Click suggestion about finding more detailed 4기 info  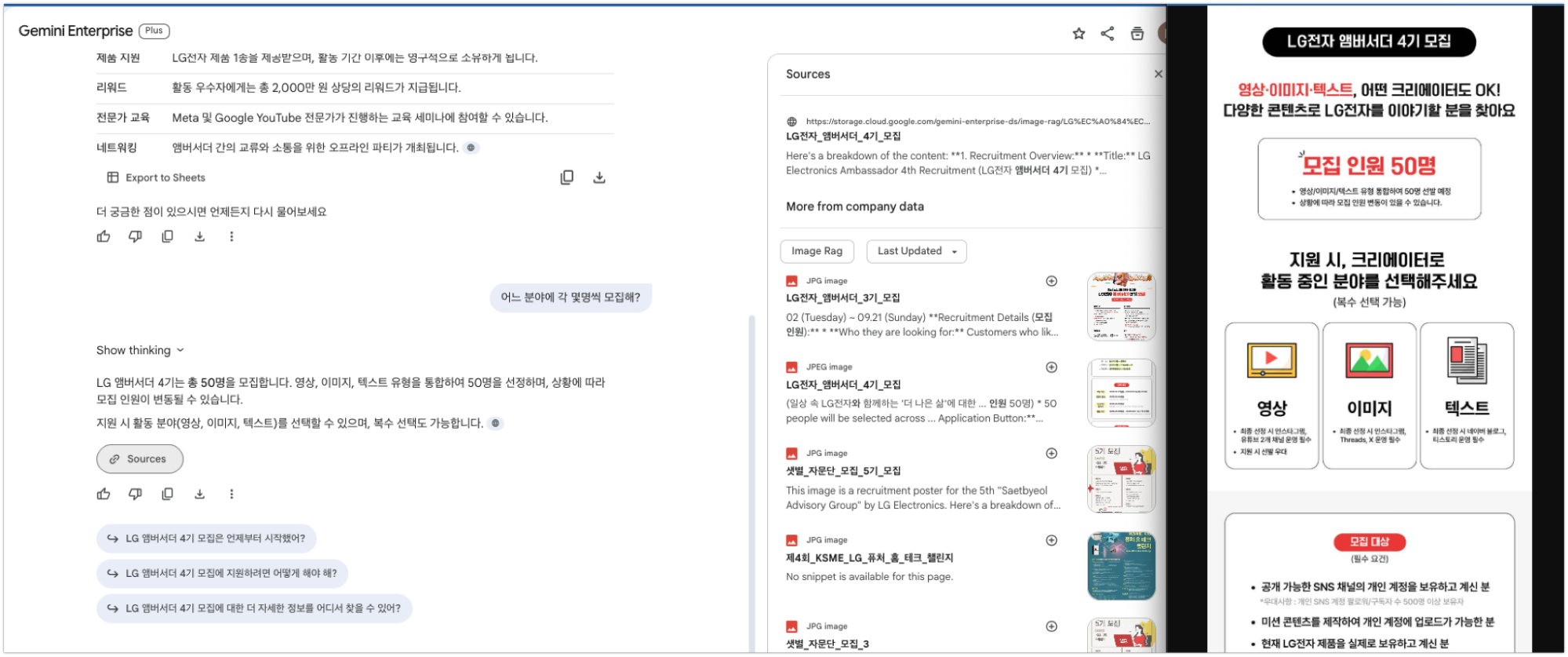click(x=254, y=608)
